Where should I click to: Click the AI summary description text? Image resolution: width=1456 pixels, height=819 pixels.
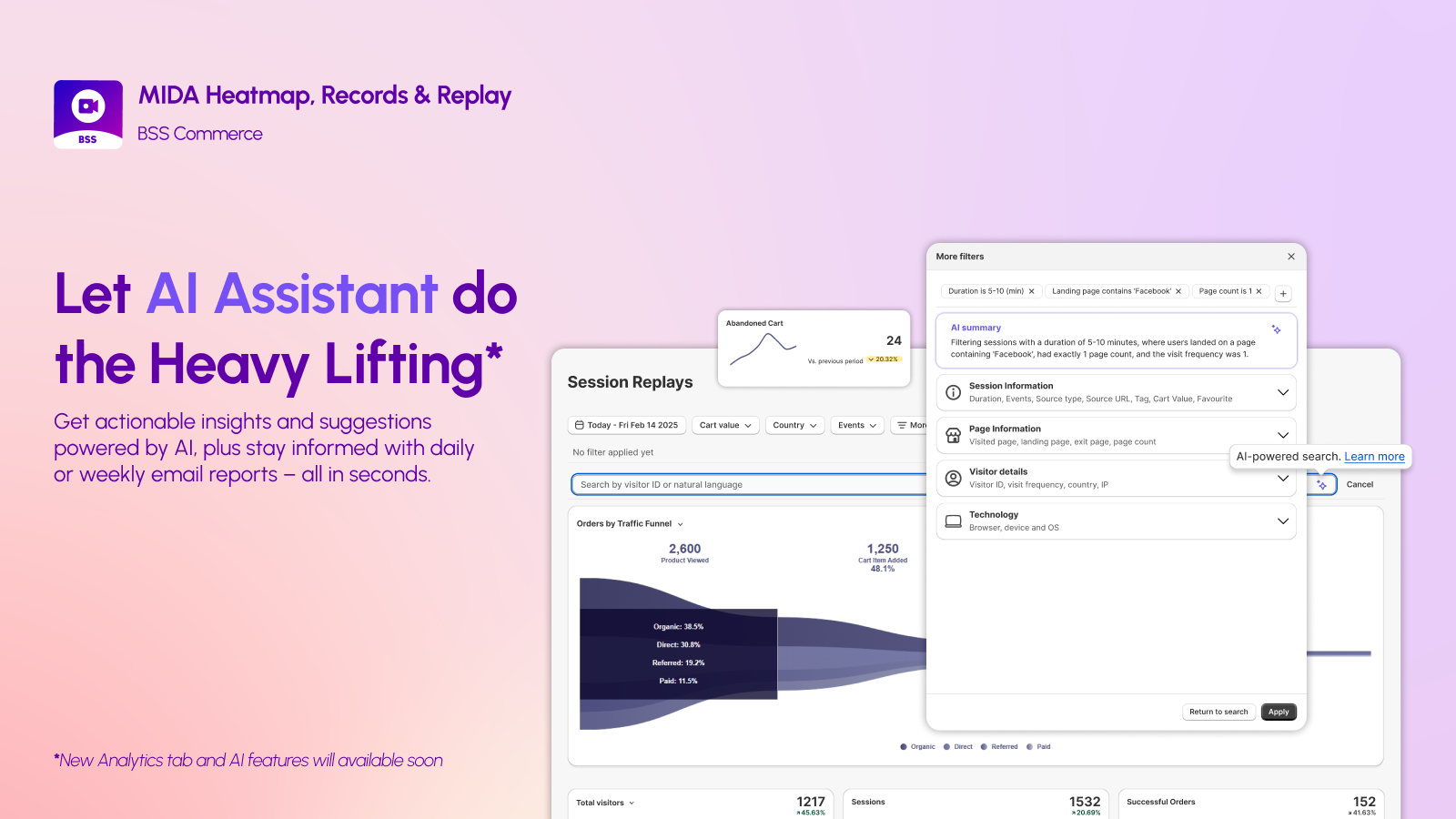click(x=1103, y=349)
